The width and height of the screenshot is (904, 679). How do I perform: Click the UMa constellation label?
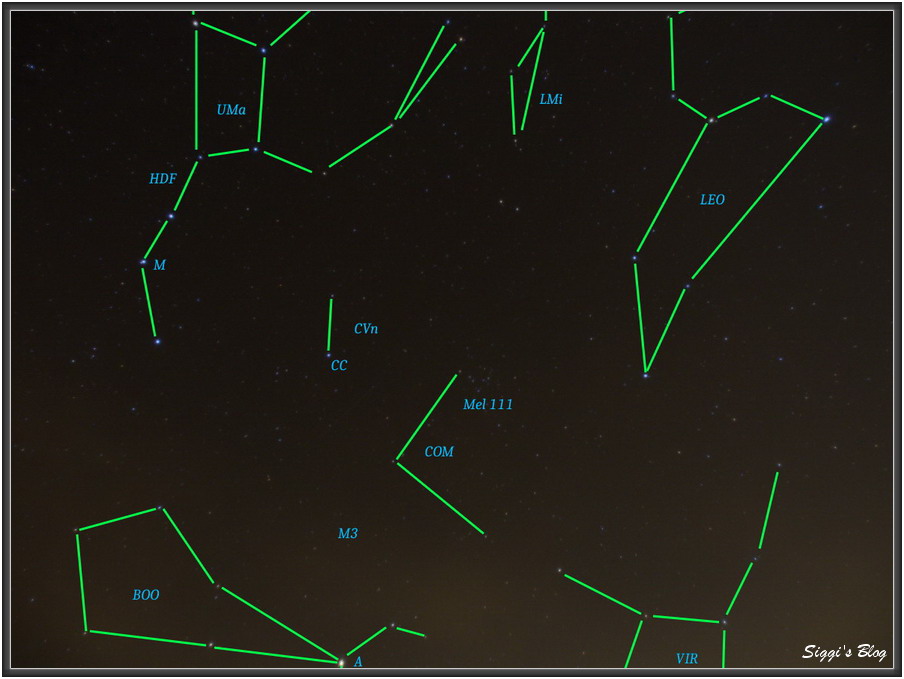tap(231, 110)
